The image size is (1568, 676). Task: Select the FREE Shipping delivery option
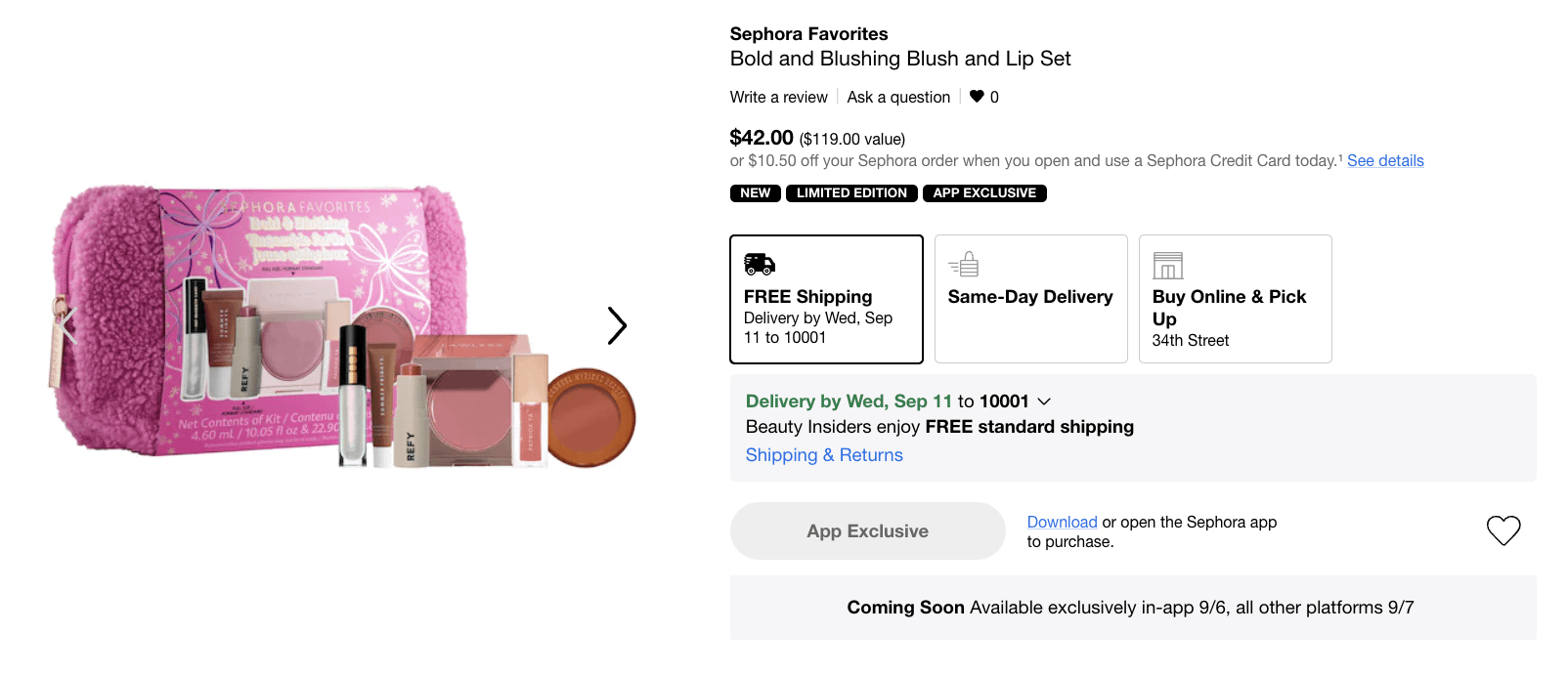(x=826, y=299)
